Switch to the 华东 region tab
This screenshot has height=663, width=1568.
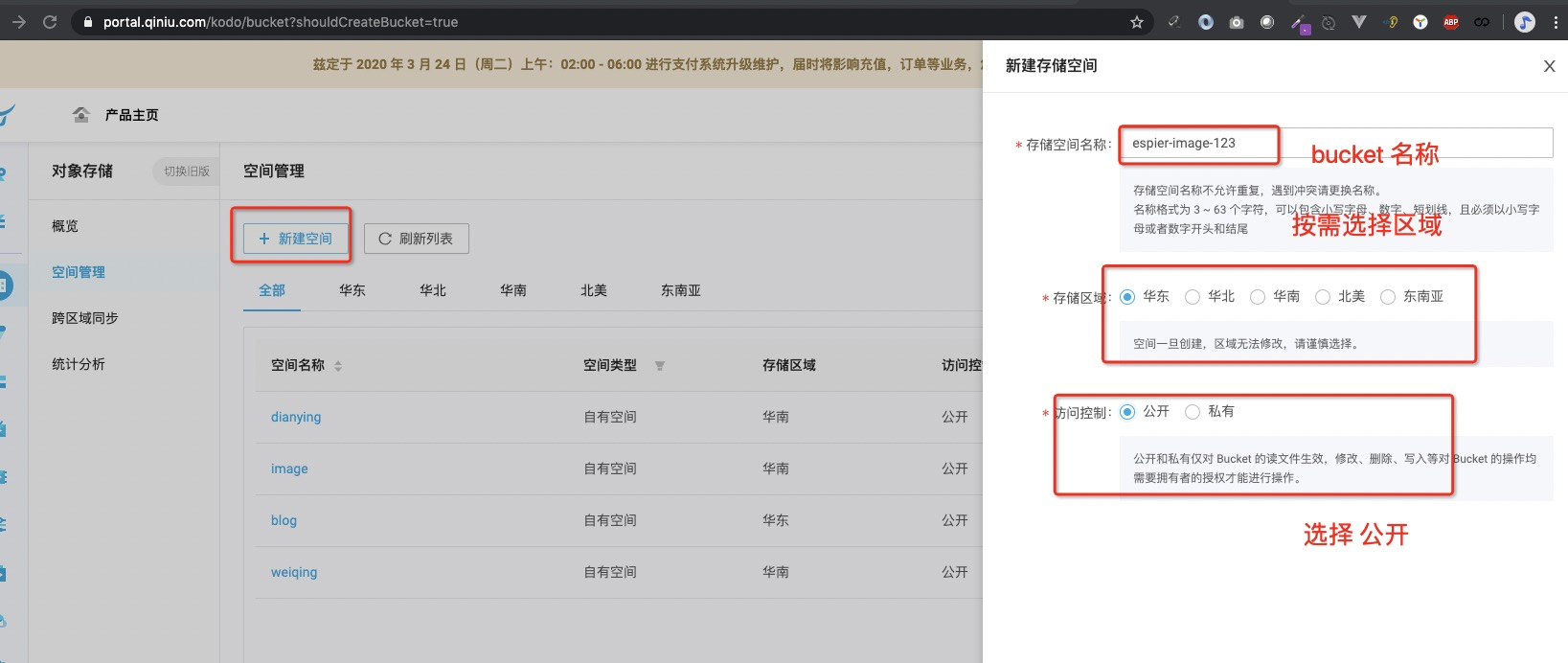coord(352,290)
